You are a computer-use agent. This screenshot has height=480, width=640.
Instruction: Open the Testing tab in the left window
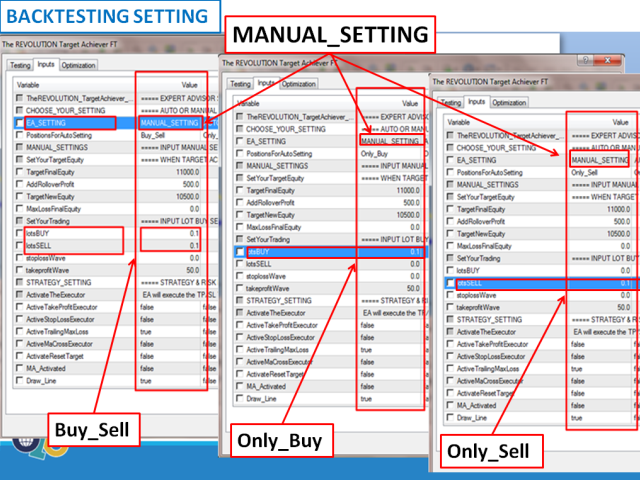pyautogui.click(x=20, y=65)
